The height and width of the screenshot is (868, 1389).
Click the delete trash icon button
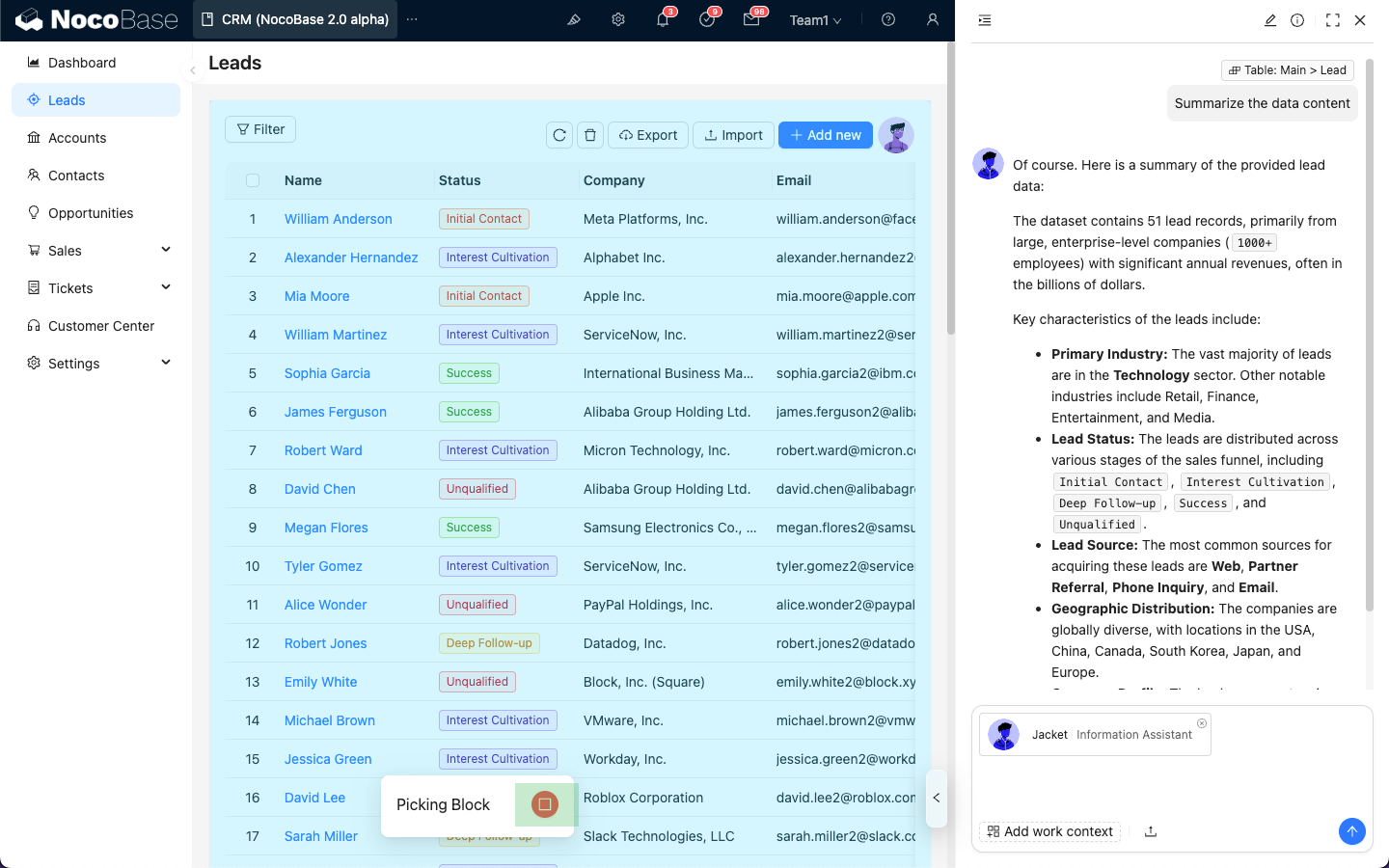[x=590, y=135]
